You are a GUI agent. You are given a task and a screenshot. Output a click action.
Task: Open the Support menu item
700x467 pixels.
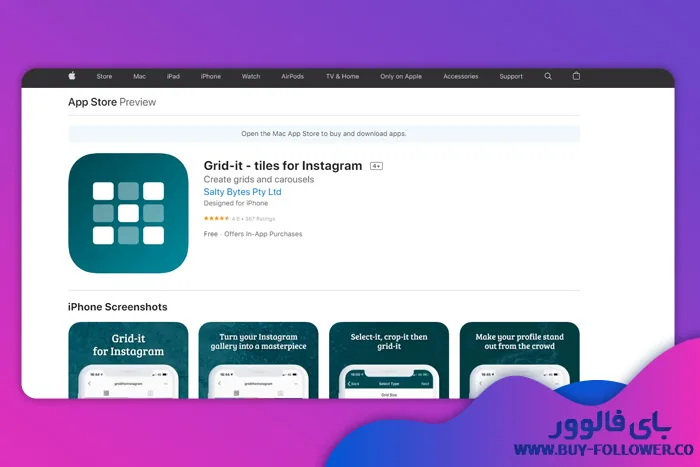(511, 76)
